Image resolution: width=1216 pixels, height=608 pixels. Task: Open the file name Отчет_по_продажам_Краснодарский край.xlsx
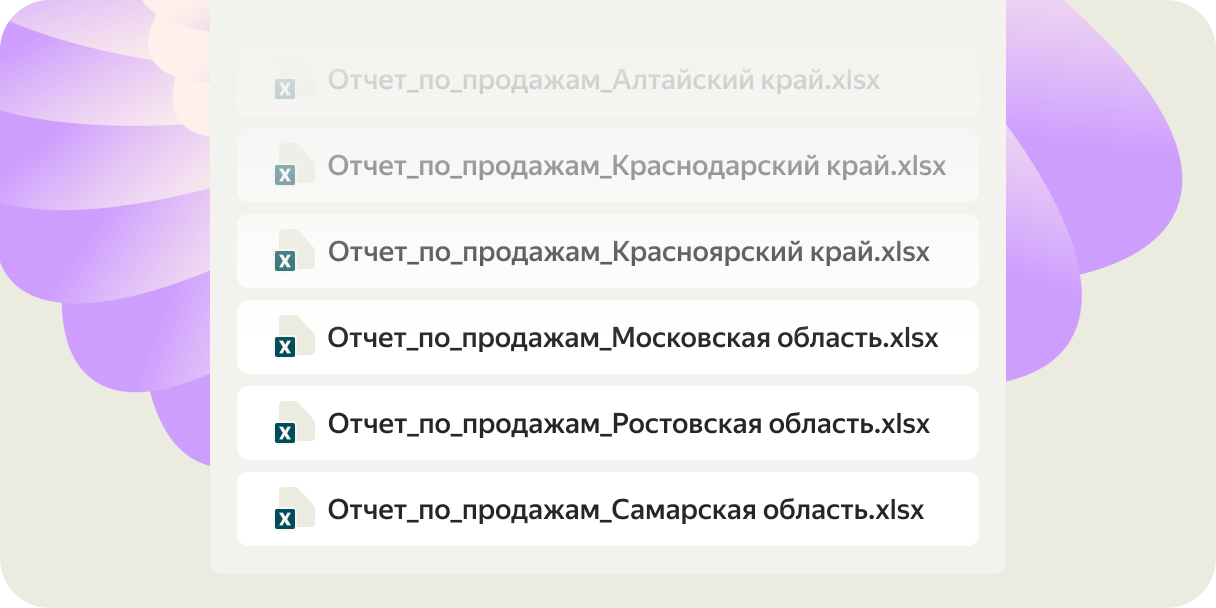pyautogui.click(x=636, y=166)
